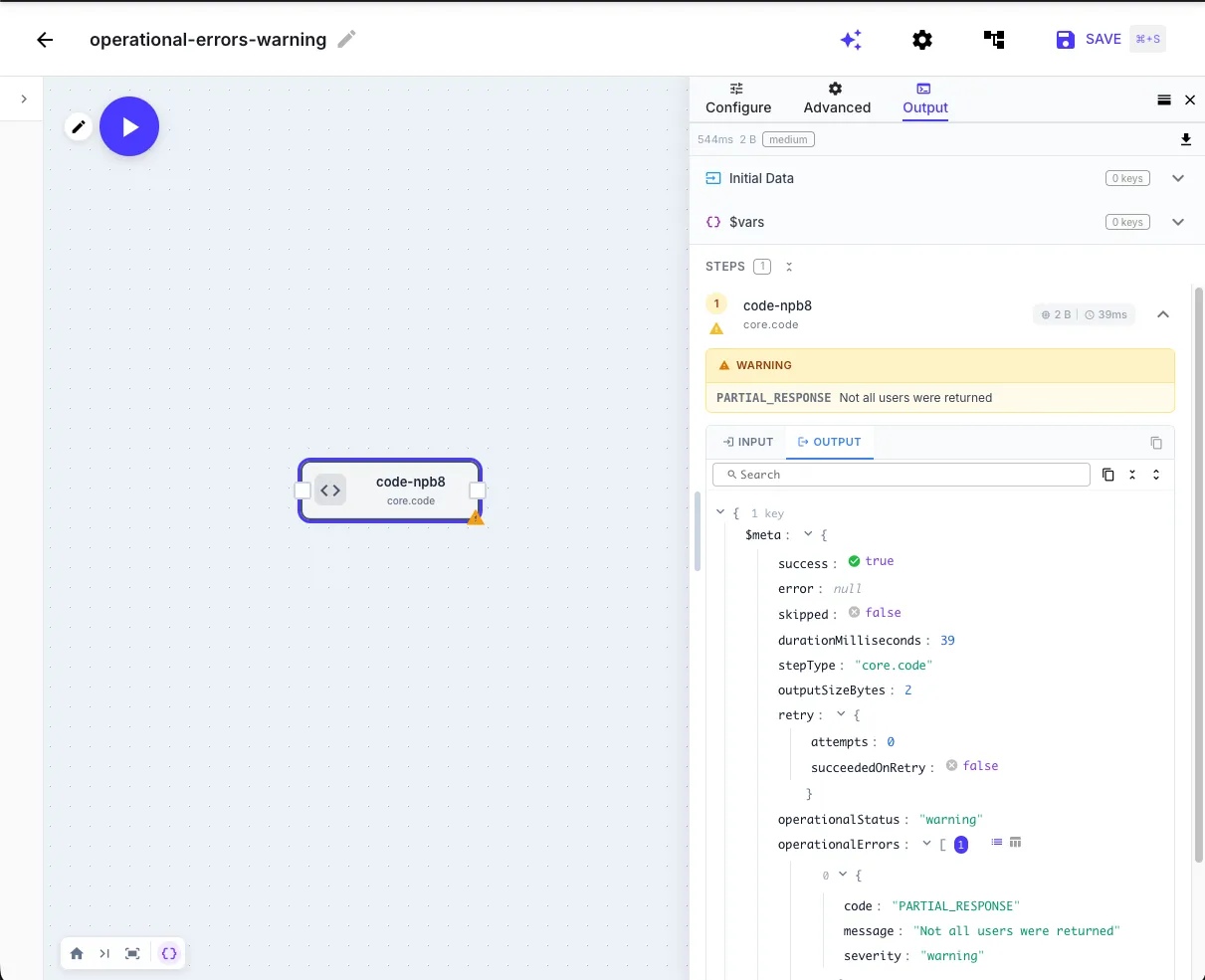Collapse the code-npb8 step details
The height and width of the screenshot is (980, 1205).
1163,313
